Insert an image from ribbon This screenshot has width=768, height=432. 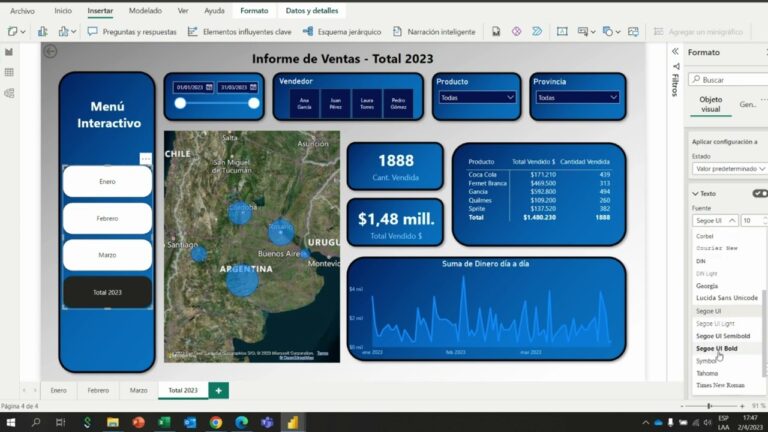point(633,32)
